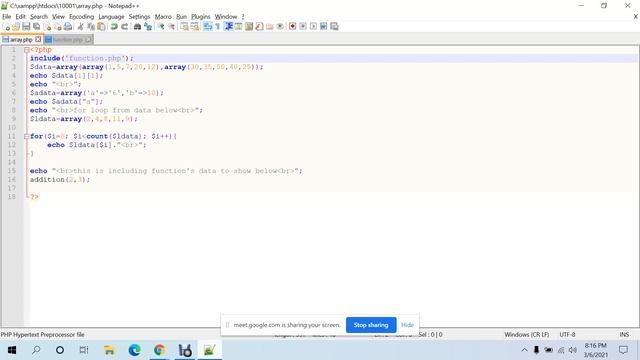The height and width of the screenshot is (360, 640).
Task: Hide the screen sharing notification bar
Action: (407, 325)
